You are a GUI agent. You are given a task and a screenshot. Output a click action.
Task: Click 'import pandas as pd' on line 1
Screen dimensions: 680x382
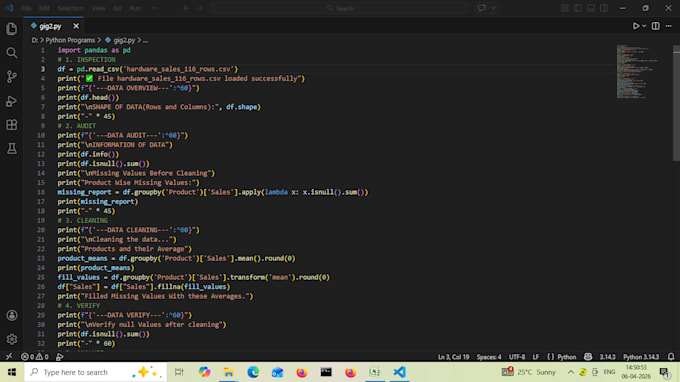pos(94,50)
